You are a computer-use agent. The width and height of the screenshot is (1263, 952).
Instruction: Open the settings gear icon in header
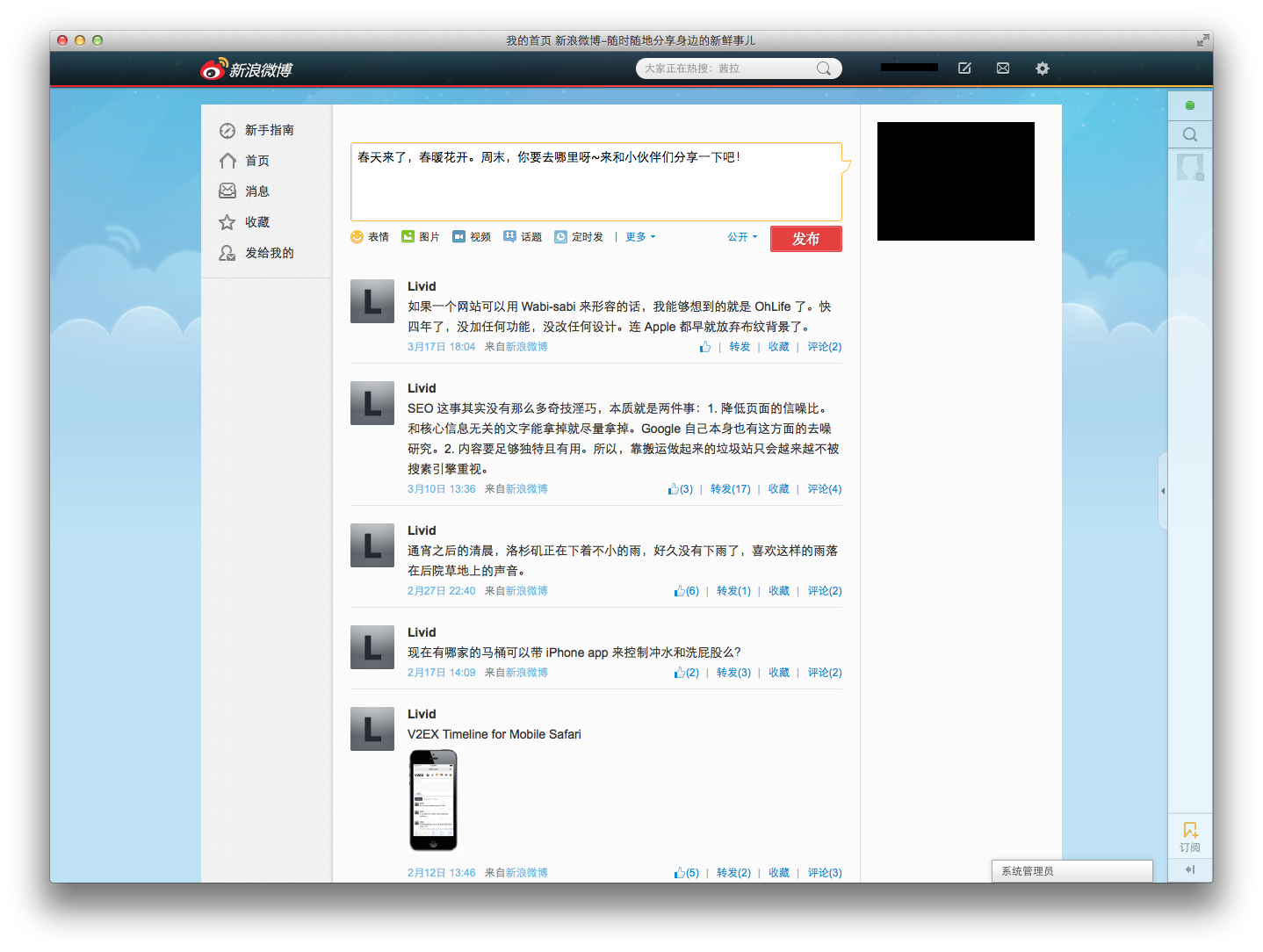1043,69
